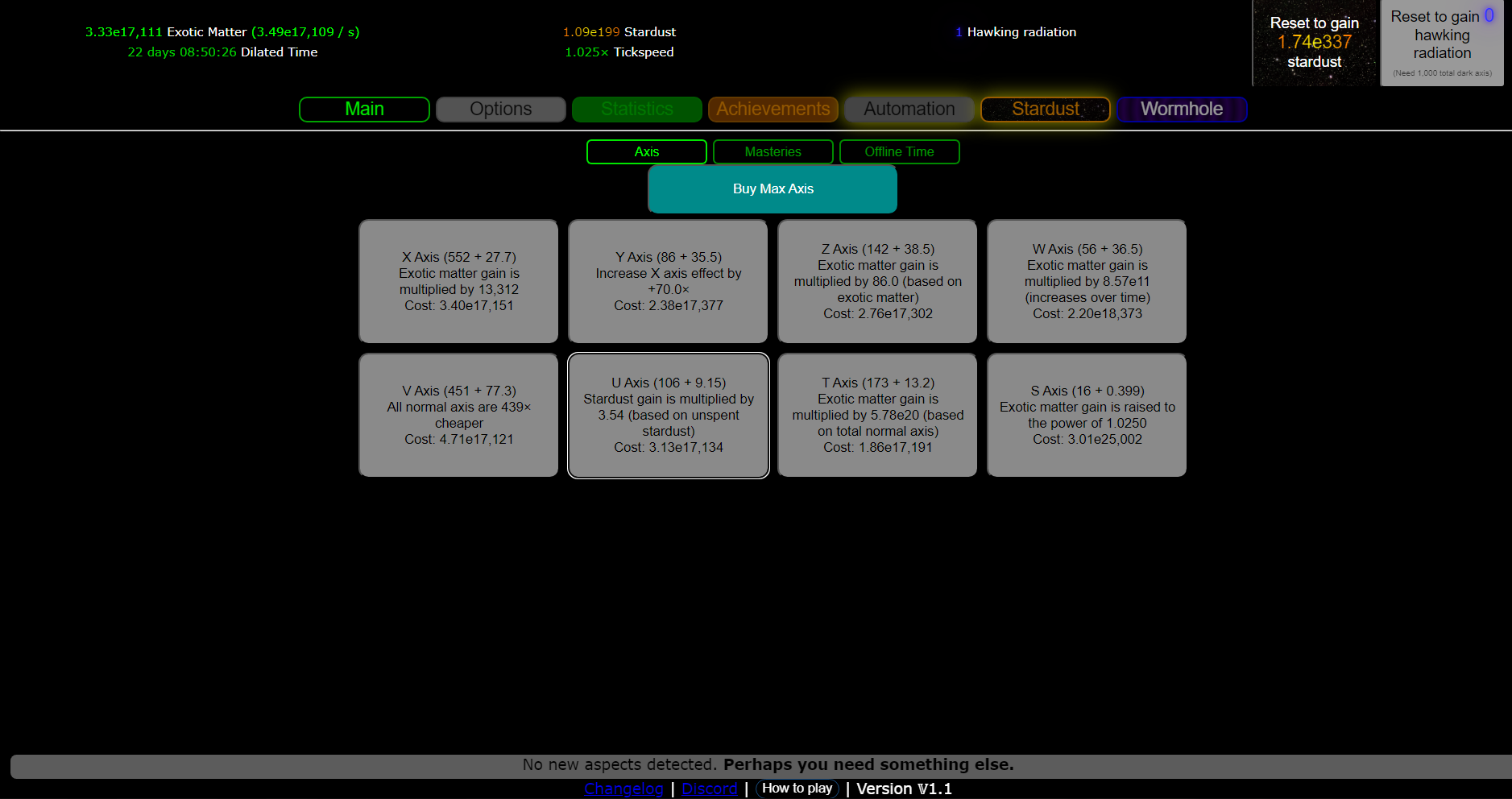Image resolution: width=1512 pixels, height=799 pixels.
Task: Purchase an S Axis
Action: (x=1087, y=415)
